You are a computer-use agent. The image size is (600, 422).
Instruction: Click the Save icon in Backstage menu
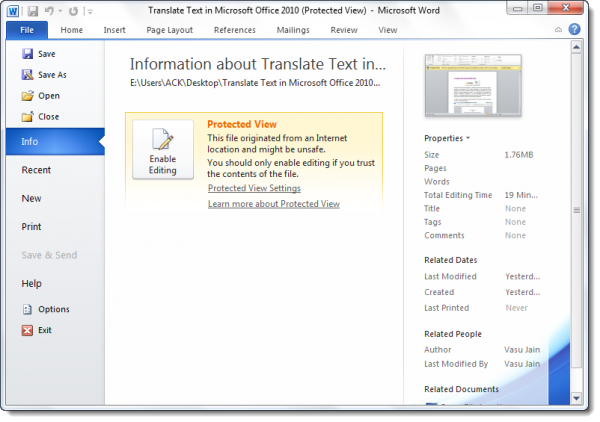(x=27, y=54)
